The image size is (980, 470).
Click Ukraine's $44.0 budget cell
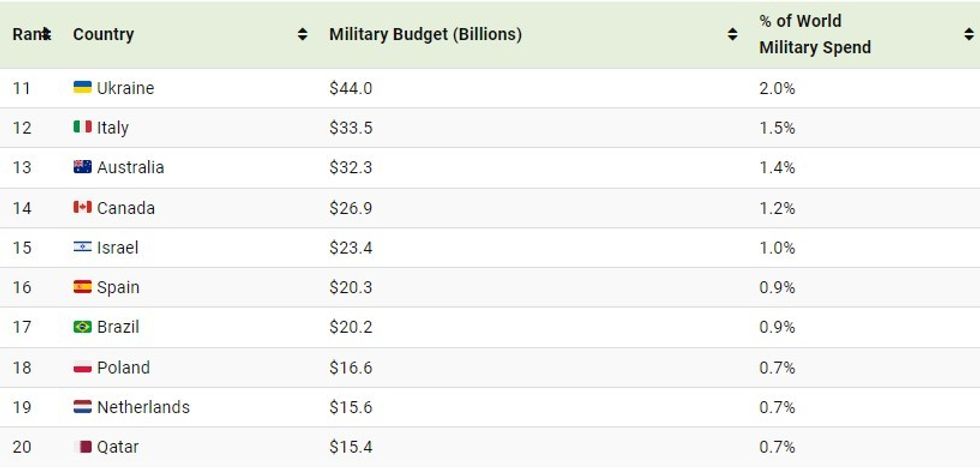click(350, 88)
